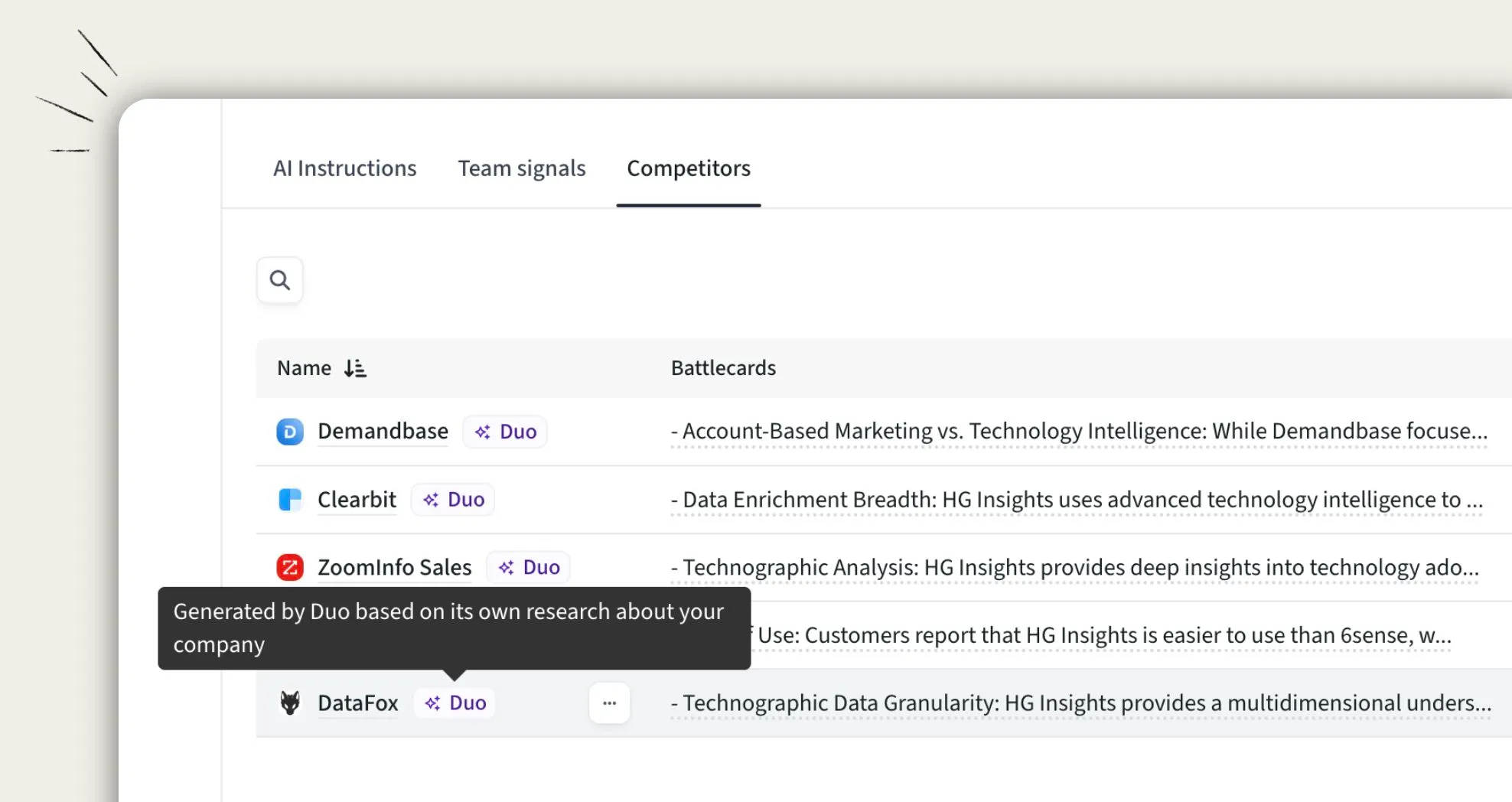
Task: Click the search icon above the table
Action: (x=279, y=280)
